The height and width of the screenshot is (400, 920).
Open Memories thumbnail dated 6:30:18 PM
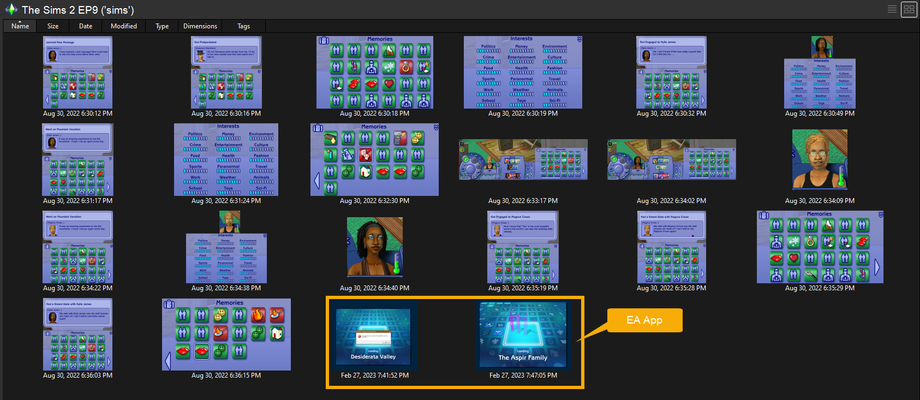(375, 72)
